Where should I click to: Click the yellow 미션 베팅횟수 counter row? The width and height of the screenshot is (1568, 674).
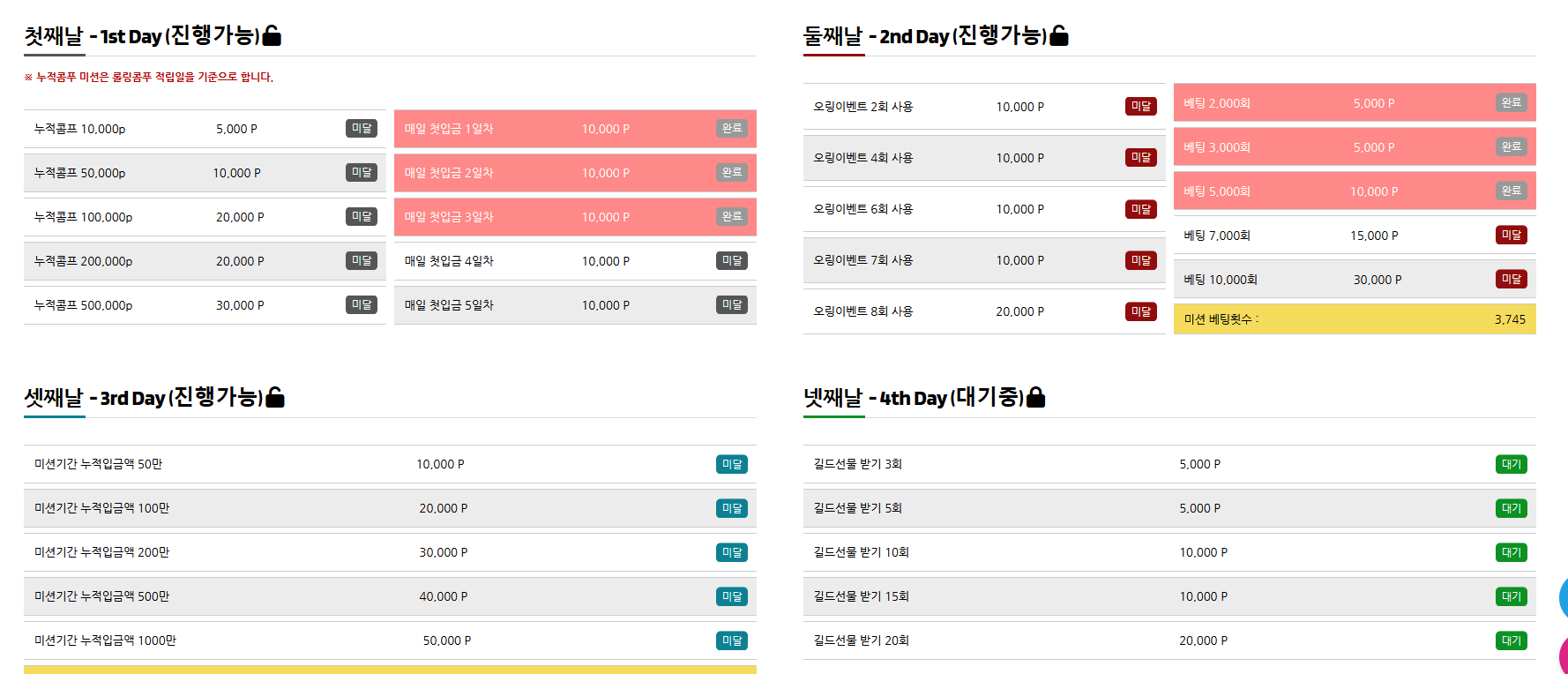pos(1354,319)
